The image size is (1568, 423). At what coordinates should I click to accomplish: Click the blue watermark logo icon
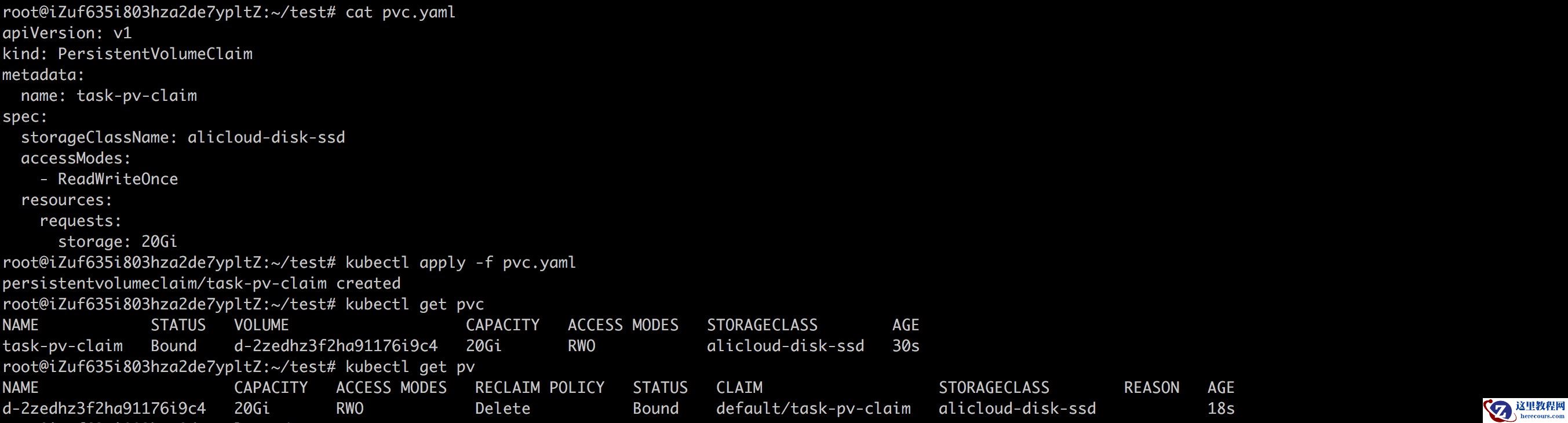[x=1500, y=410]
